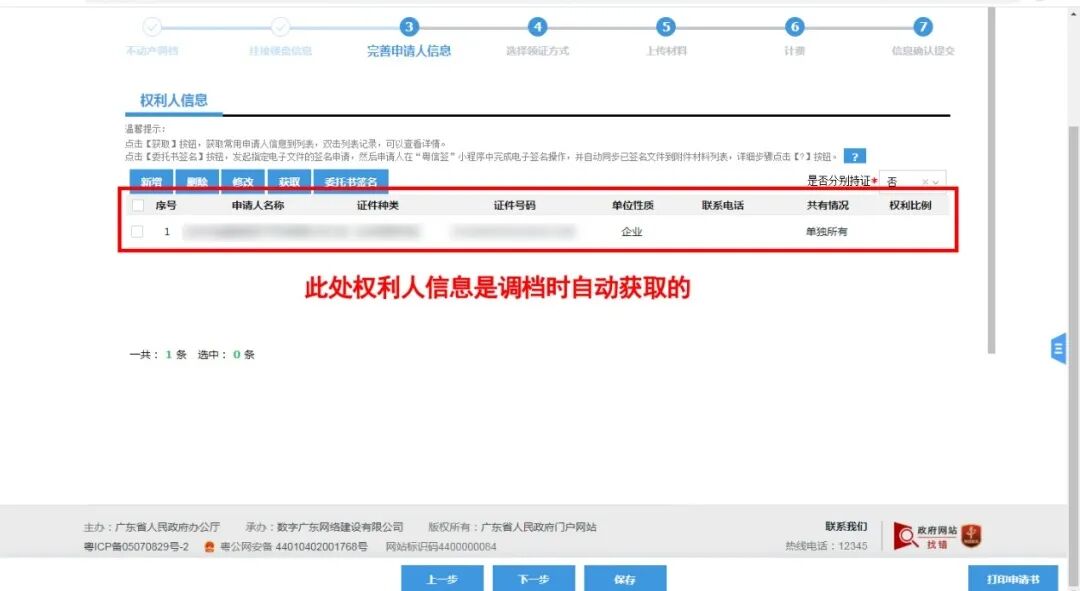1080x591 pixels.
Task: Clear the dropdown value with the x
Action: pos(924,181)
